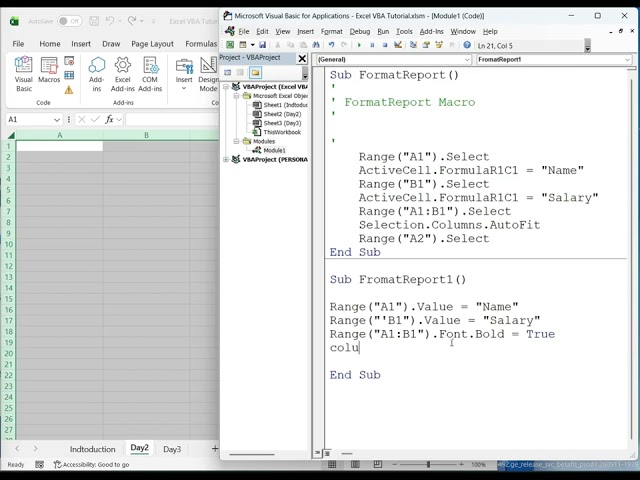Click Excel Undo arrow in title bar

coord(109,21)
